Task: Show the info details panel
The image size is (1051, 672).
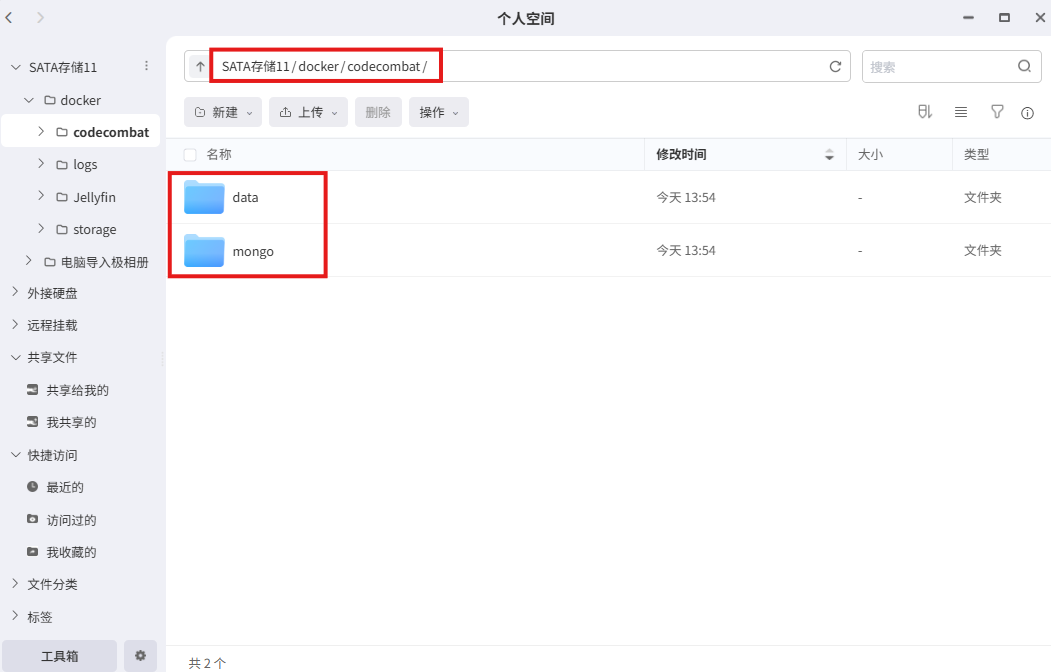Action: 1027,113
